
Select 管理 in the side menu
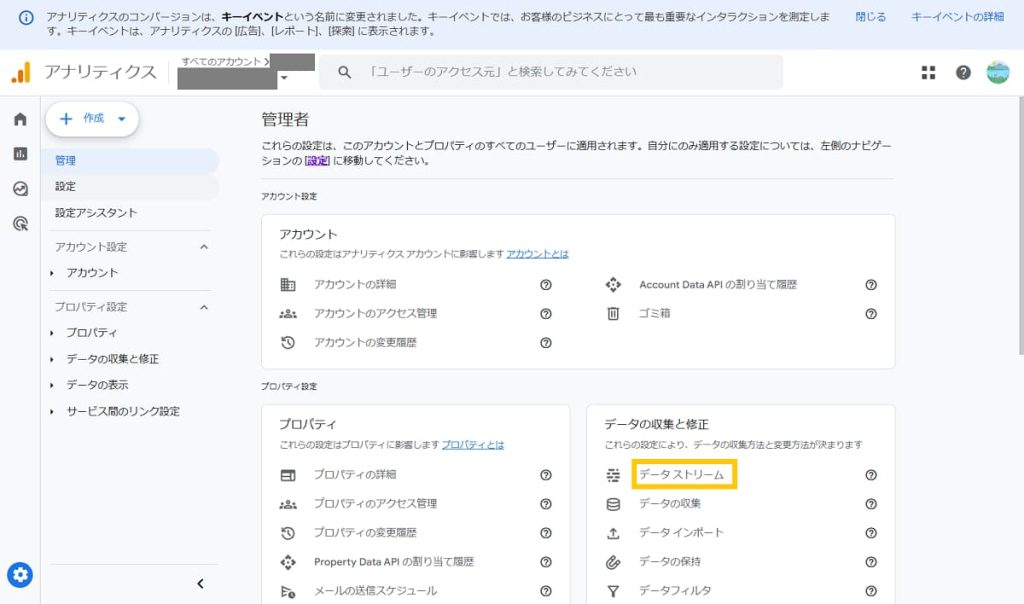click(66, 160)
